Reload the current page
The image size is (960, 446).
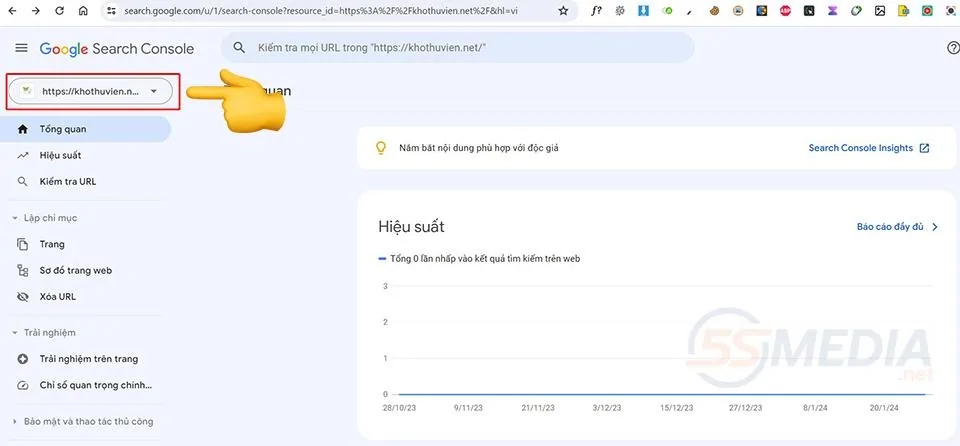click(x=59, y=11)
